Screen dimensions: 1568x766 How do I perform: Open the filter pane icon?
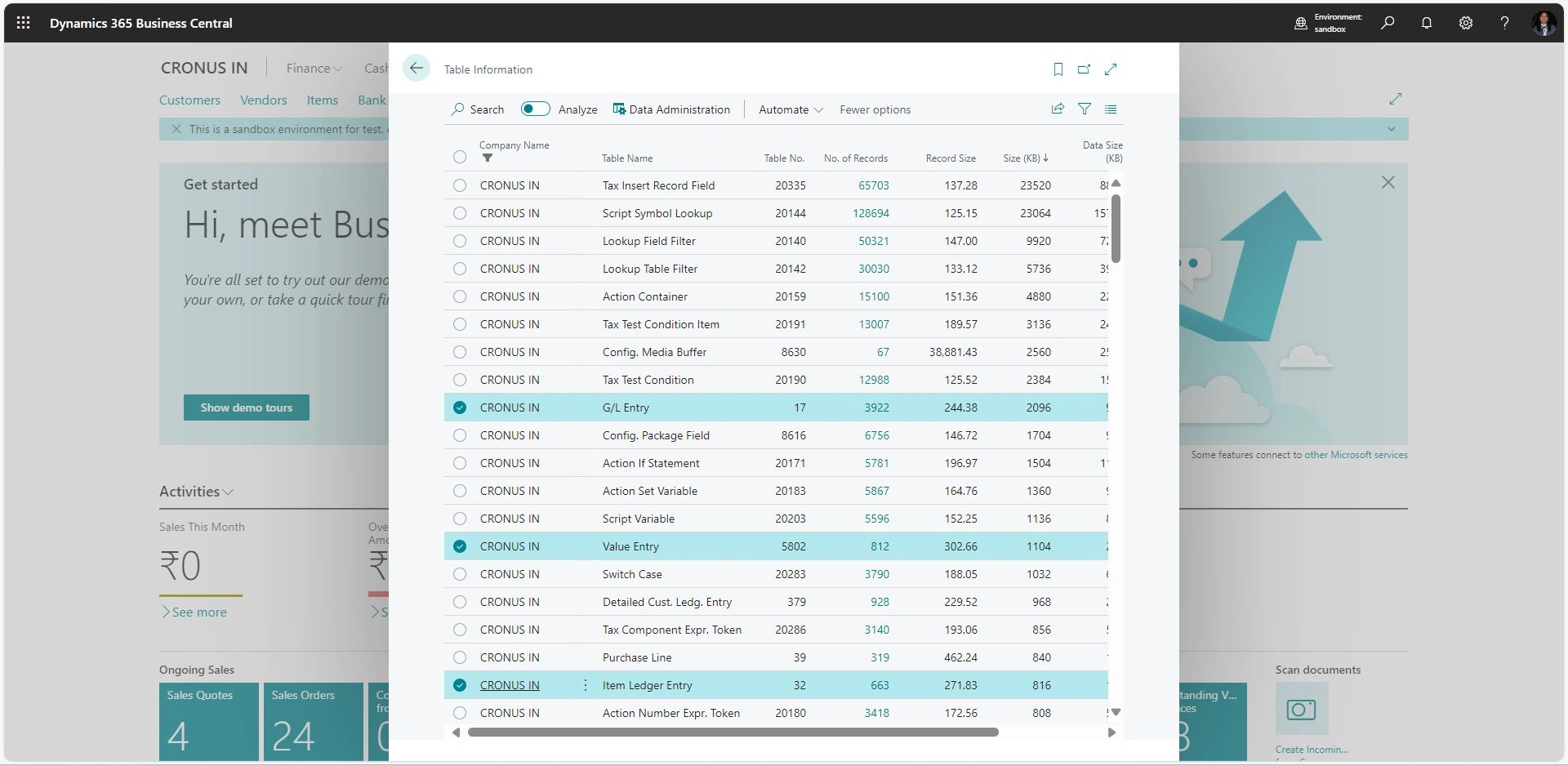1085,109
